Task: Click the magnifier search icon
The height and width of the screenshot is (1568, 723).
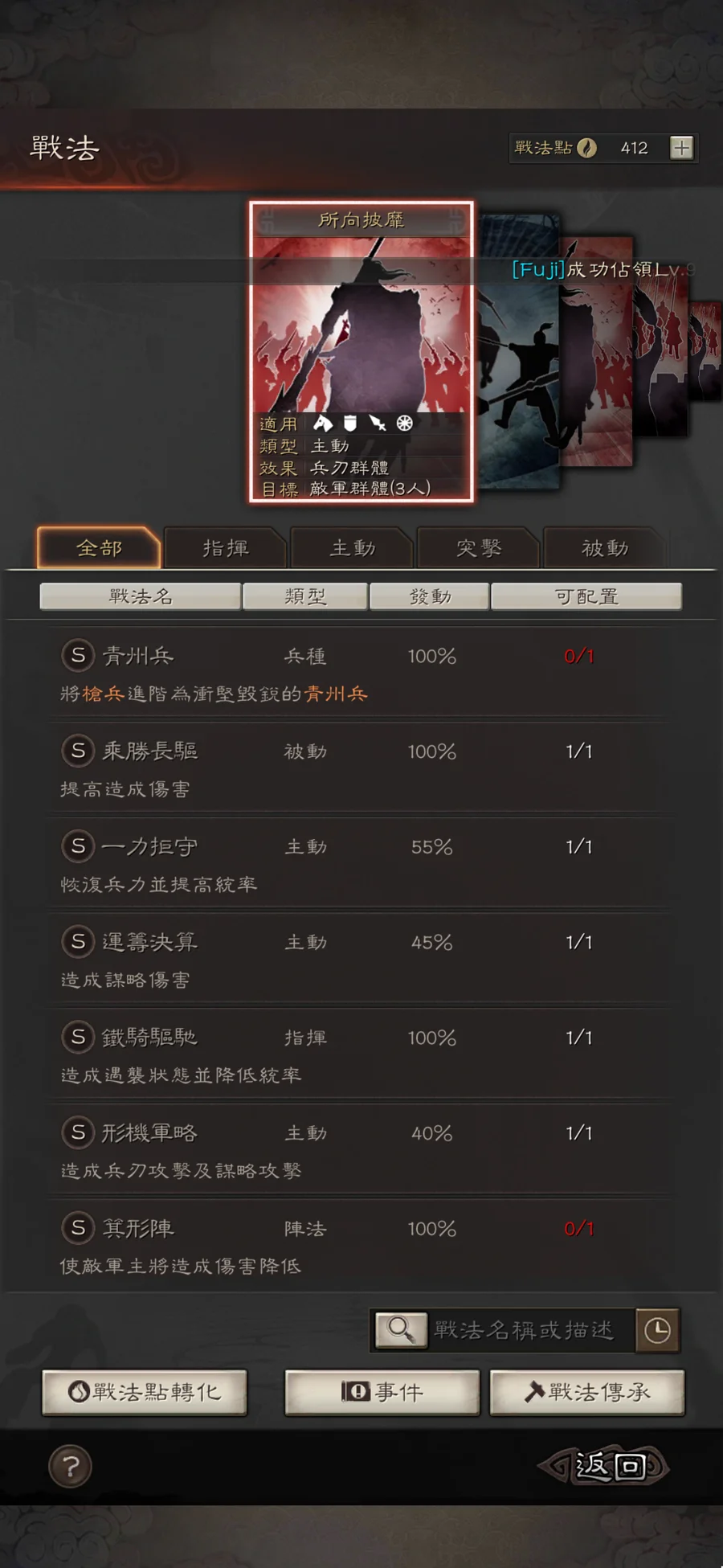Action: [x=400, y=1330]
